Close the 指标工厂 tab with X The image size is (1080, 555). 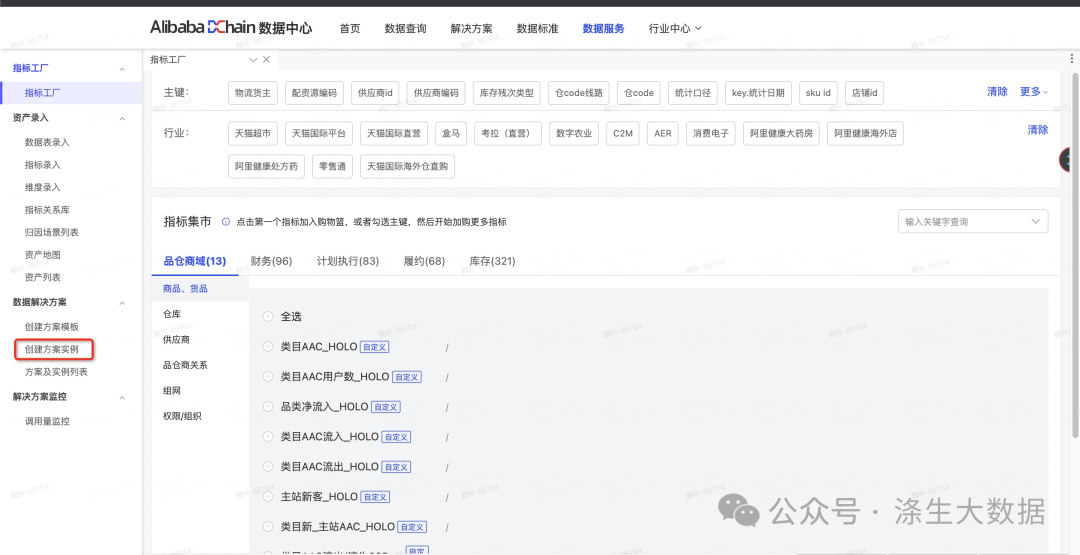pyautogui.click(x=266, y=60)
